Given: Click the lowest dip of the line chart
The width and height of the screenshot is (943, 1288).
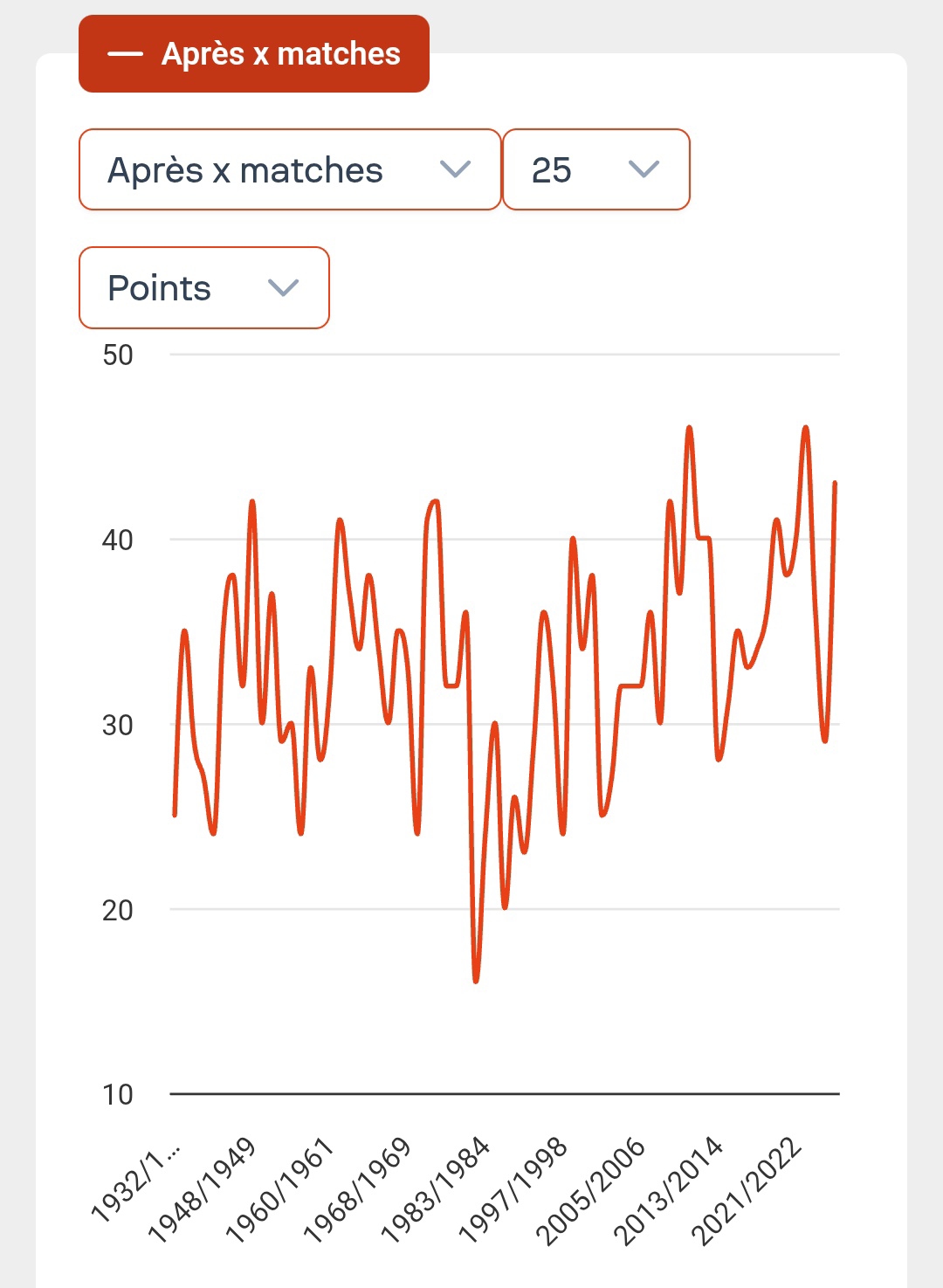Looking at the screenshot, I should [x=476, y=981].
